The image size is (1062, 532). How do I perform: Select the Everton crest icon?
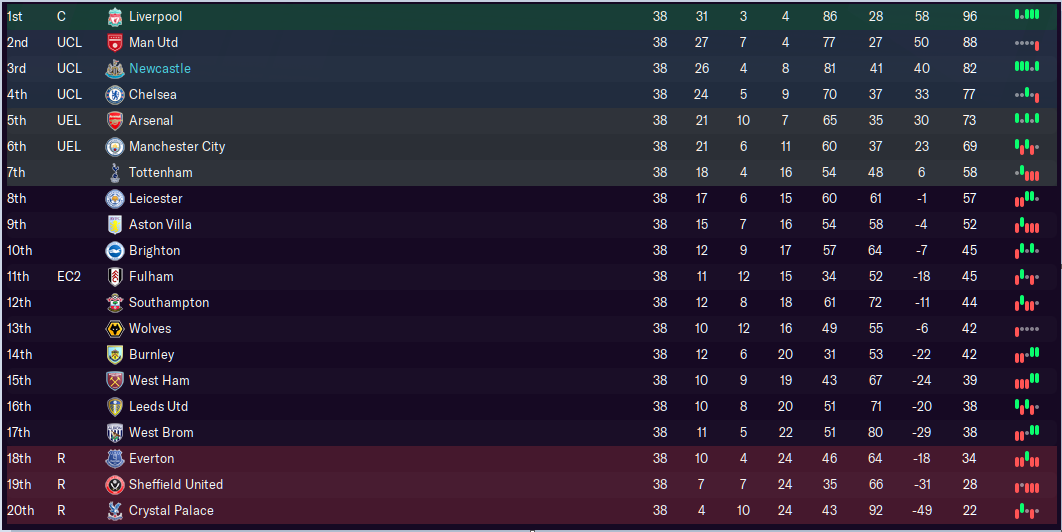click(115, 459)
